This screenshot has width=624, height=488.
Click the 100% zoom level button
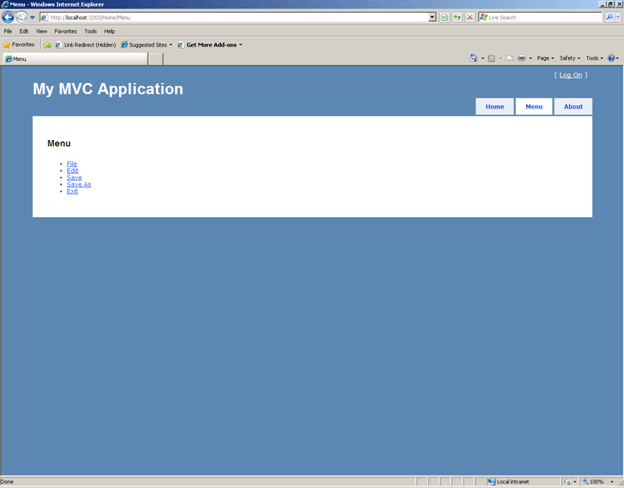[x=593, y=482]
